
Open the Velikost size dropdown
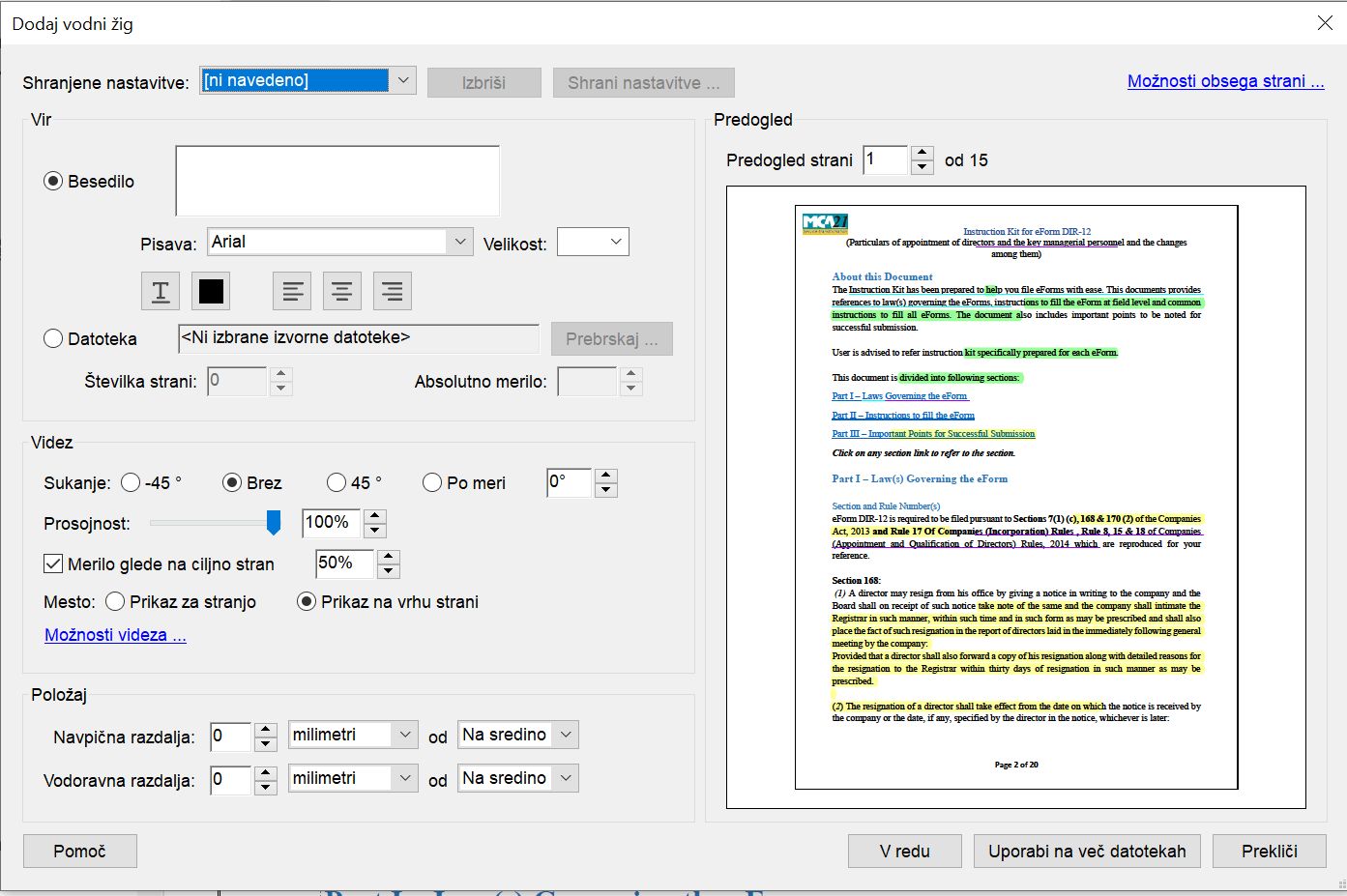click(594, 242)
